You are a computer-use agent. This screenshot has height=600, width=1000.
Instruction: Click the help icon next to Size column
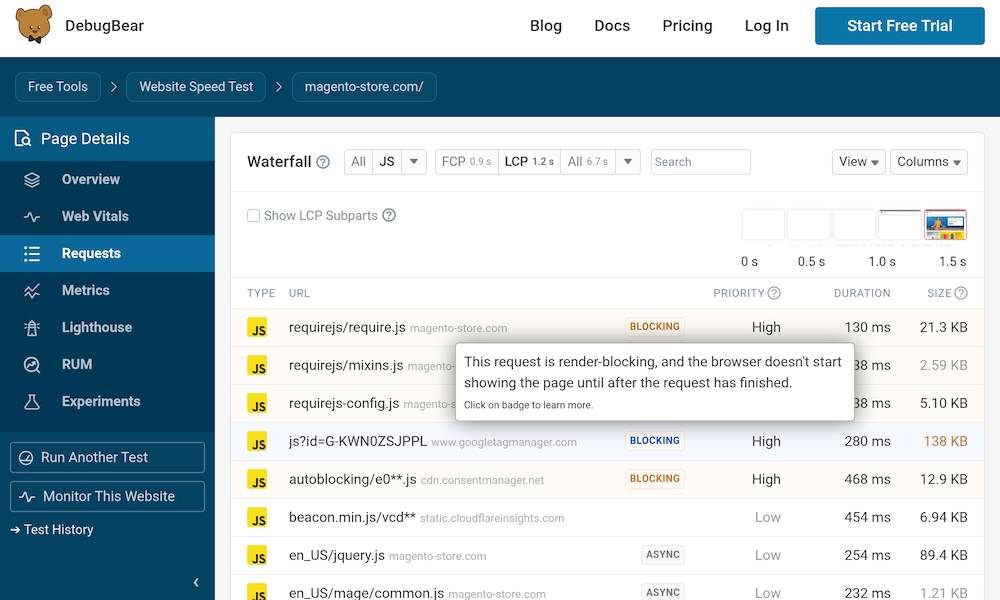point(961,293)
